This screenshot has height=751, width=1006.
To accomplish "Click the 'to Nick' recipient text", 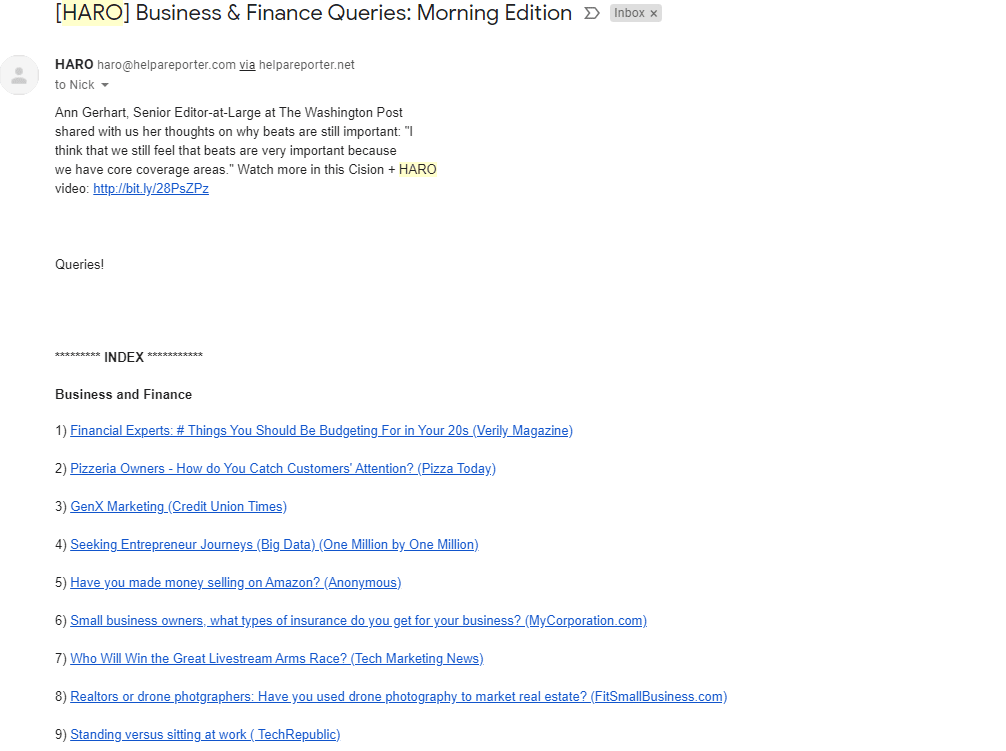I will [74, 85].
